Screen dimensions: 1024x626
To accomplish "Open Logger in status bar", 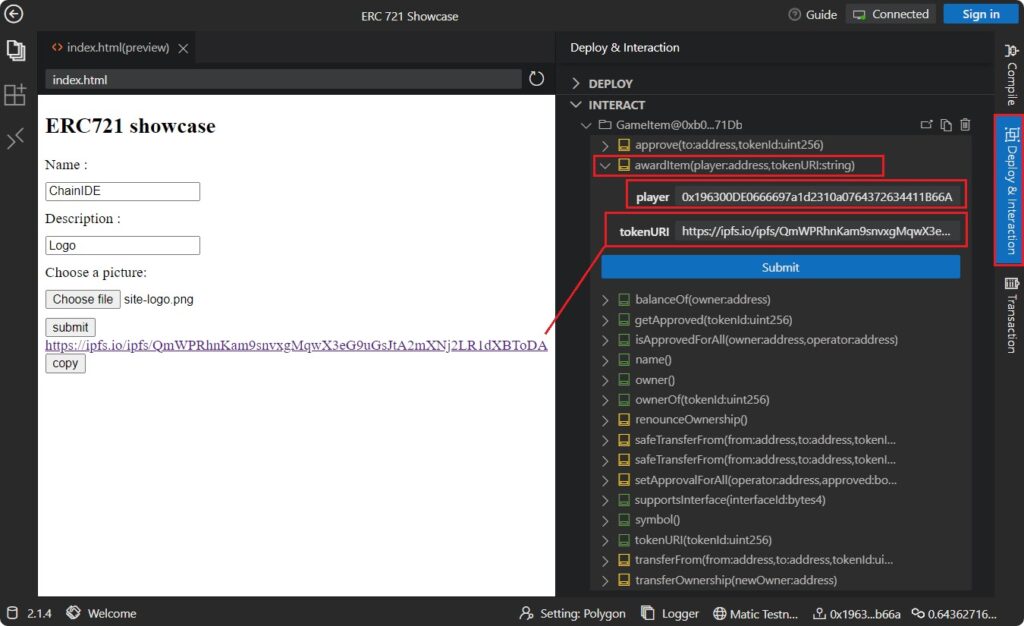I will [670, 613].
